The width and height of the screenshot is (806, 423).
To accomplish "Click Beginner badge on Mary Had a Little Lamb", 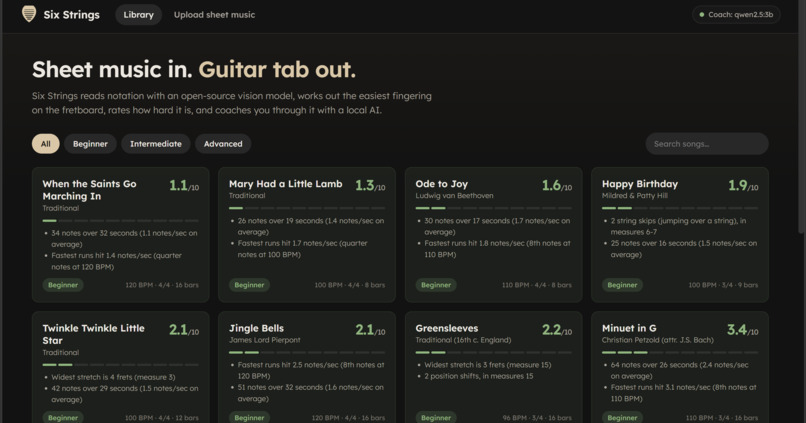I will 249,285.
